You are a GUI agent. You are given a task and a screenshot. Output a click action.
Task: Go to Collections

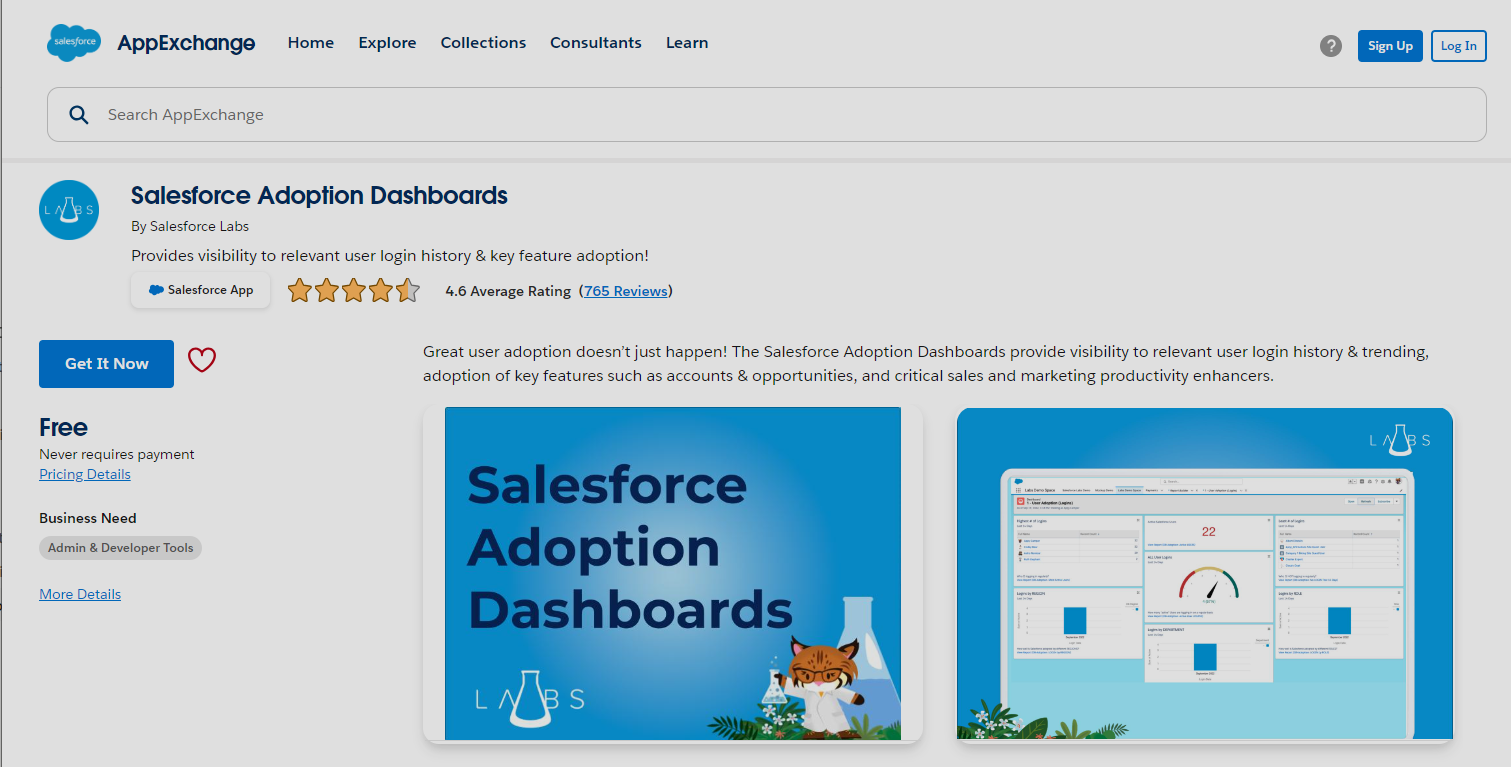tap(483, 43)
